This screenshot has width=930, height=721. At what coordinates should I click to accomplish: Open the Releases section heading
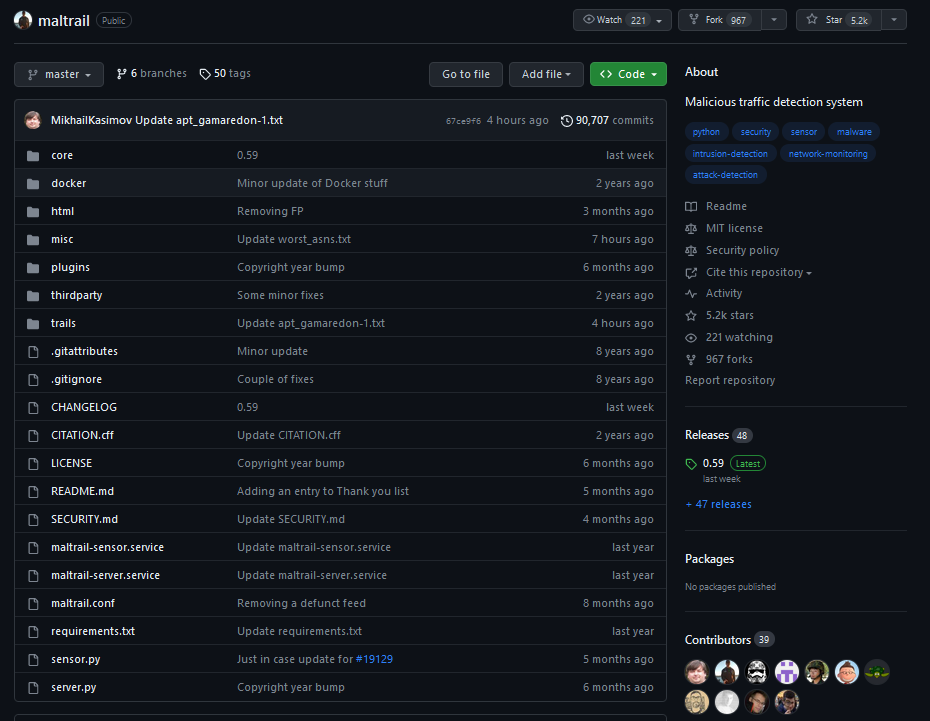(x=707, y=435)
